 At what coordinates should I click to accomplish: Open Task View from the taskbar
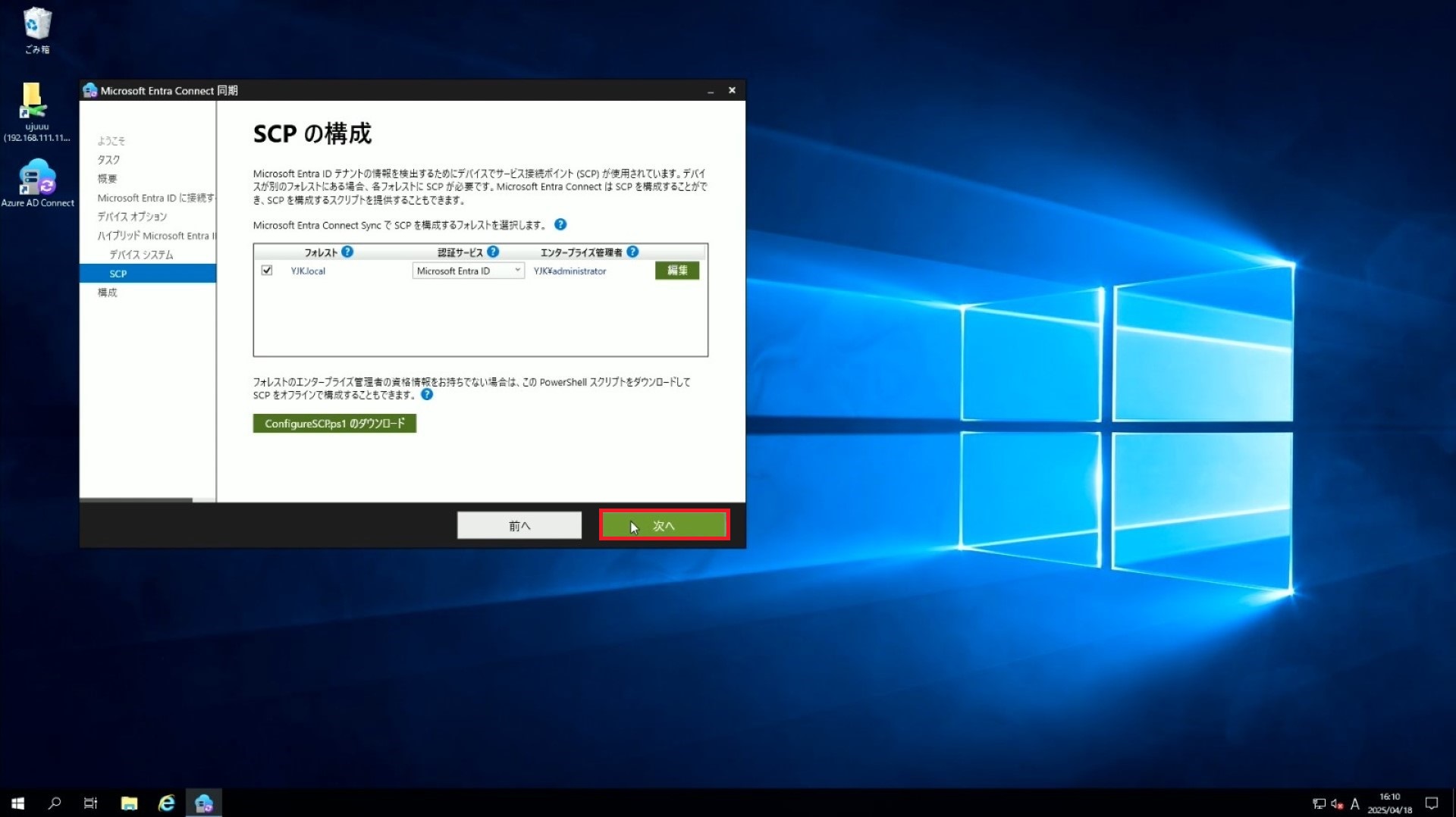click(90, 803)
